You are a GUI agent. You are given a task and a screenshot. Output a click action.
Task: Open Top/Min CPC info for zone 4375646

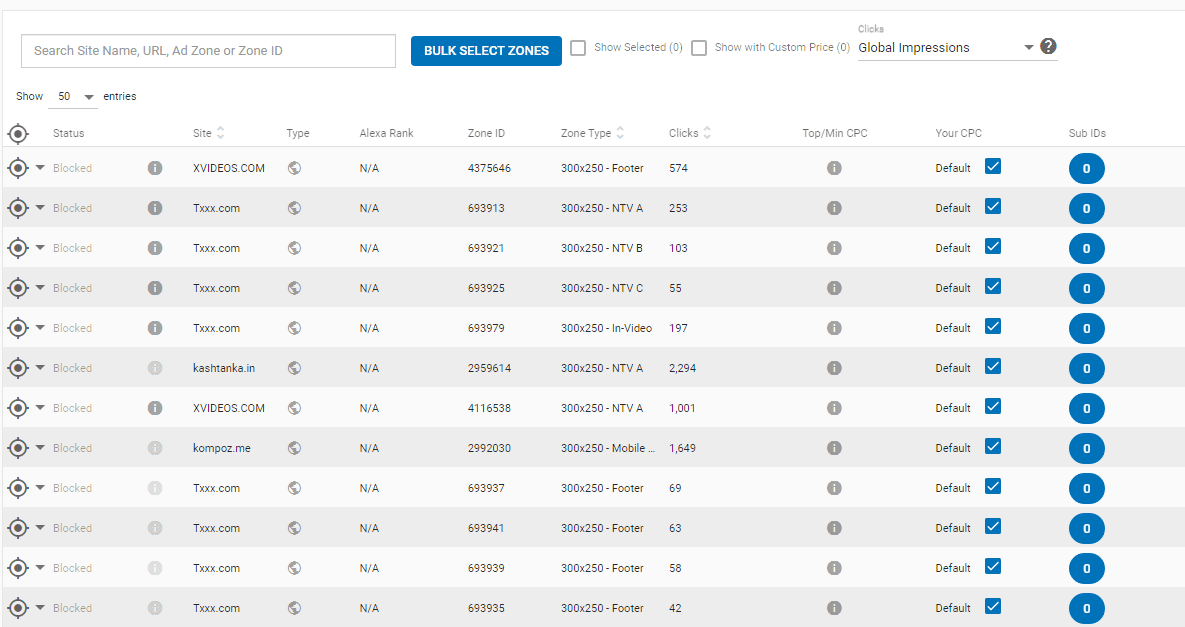[834, 168]
